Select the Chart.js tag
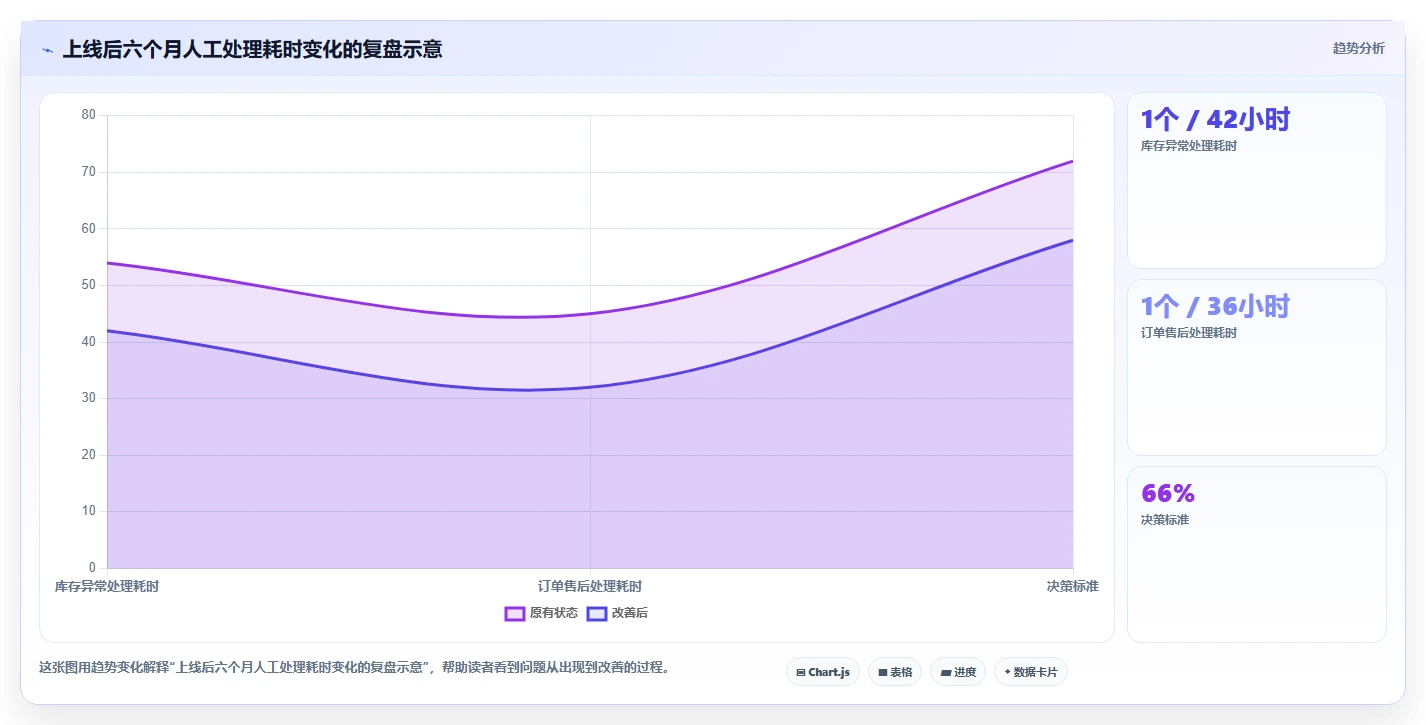Viewport: 1426px width, 725px height. [823, 672]
